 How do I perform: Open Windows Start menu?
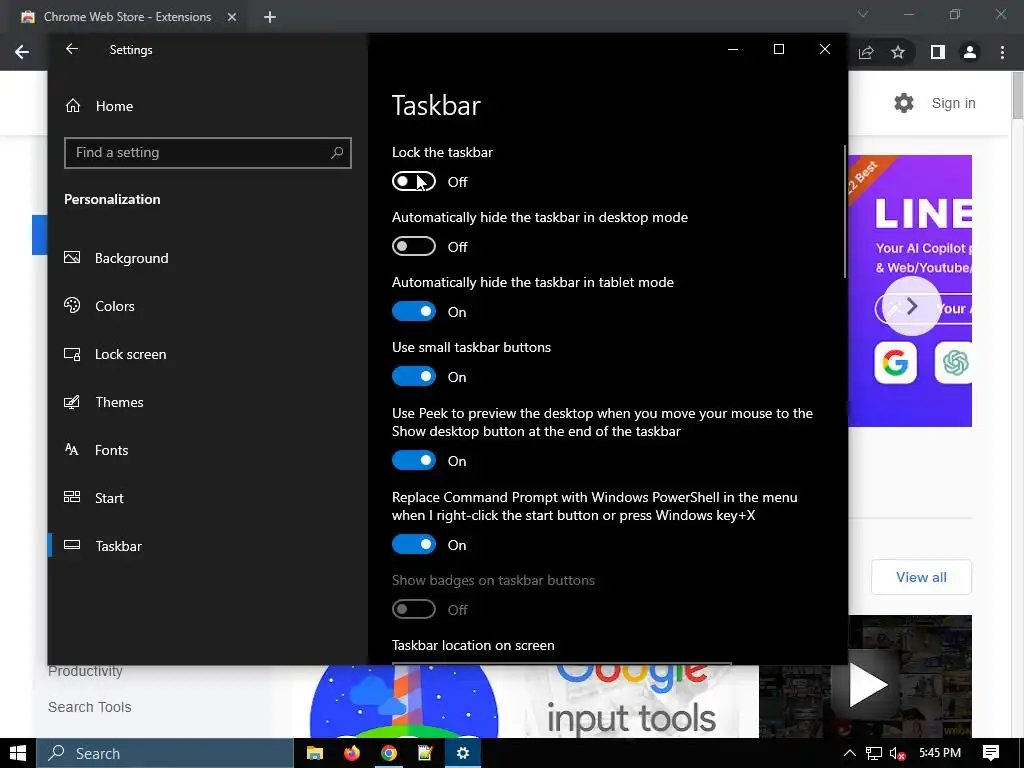(18, 753)
